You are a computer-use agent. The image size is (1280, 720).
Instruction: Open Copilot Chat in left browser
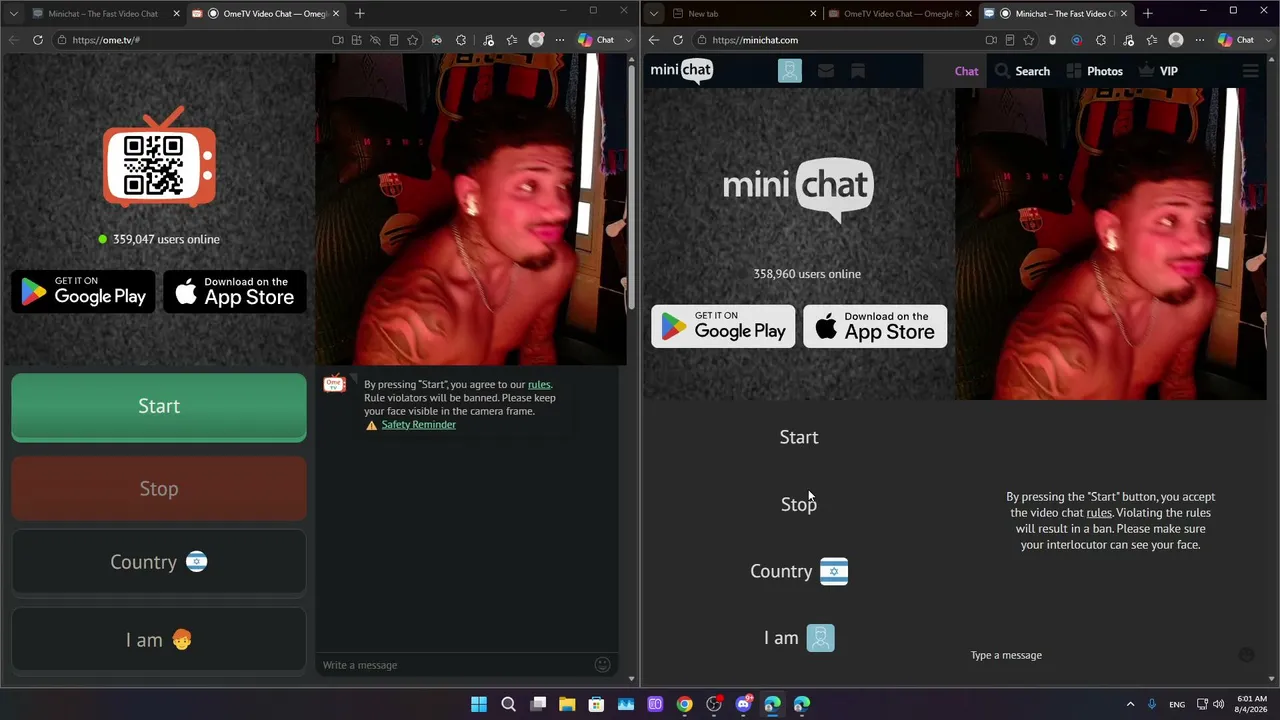596,40
